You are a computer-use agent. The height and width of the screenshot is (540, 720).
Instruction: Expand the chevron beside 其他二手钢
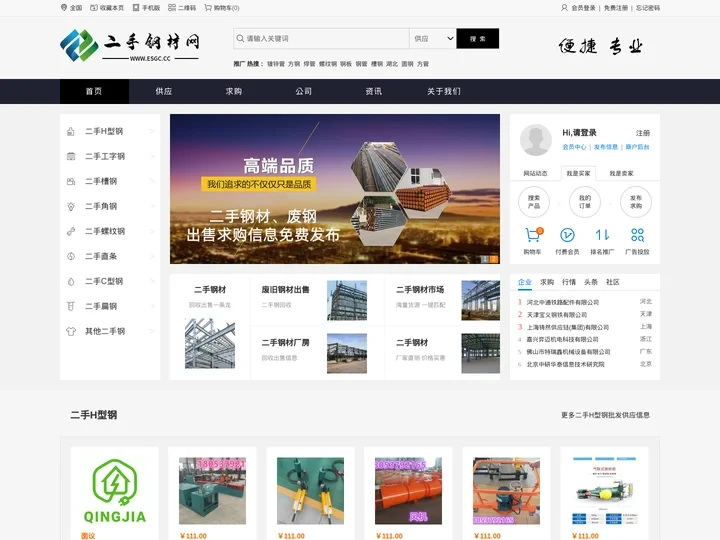pyautogui.click(x=152, y=331)
